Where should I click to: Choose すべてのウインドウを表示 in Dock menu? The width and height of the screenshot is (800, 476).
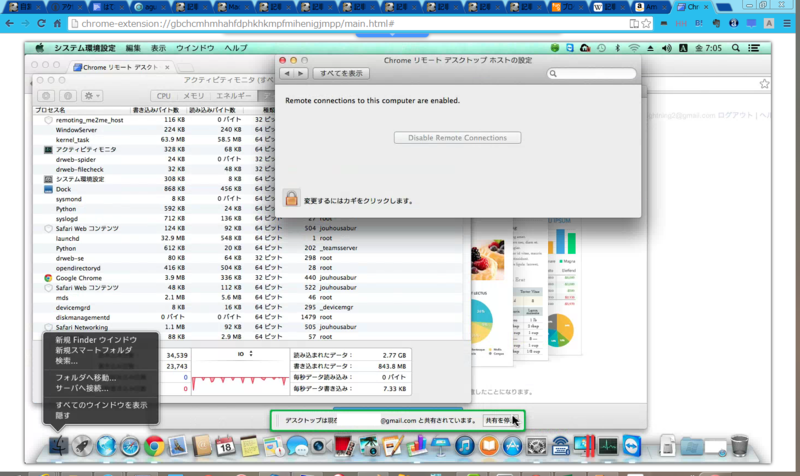(x=101, y=405)
